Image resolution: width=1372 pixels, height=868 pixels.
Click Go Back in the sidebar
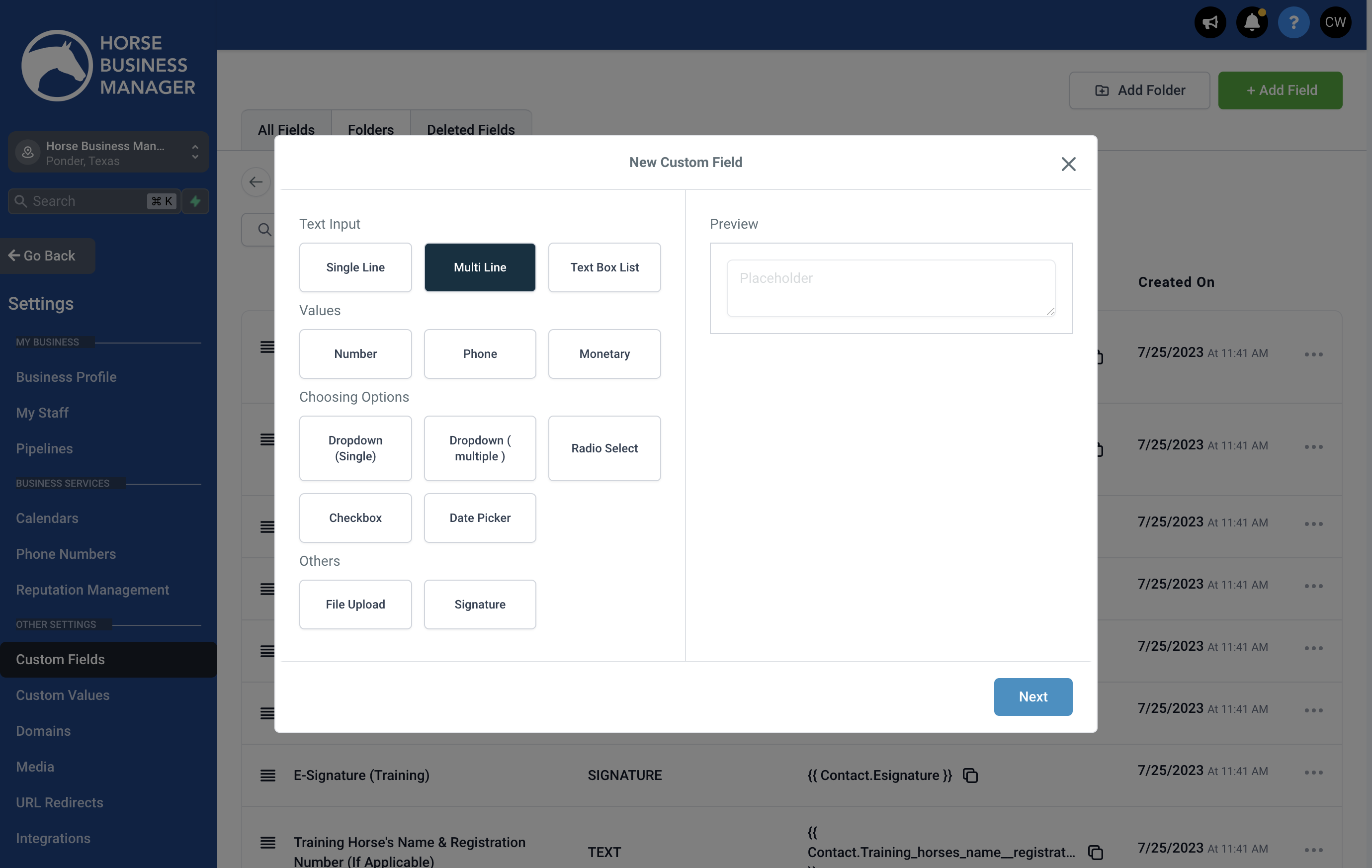(x=47, y=256)
